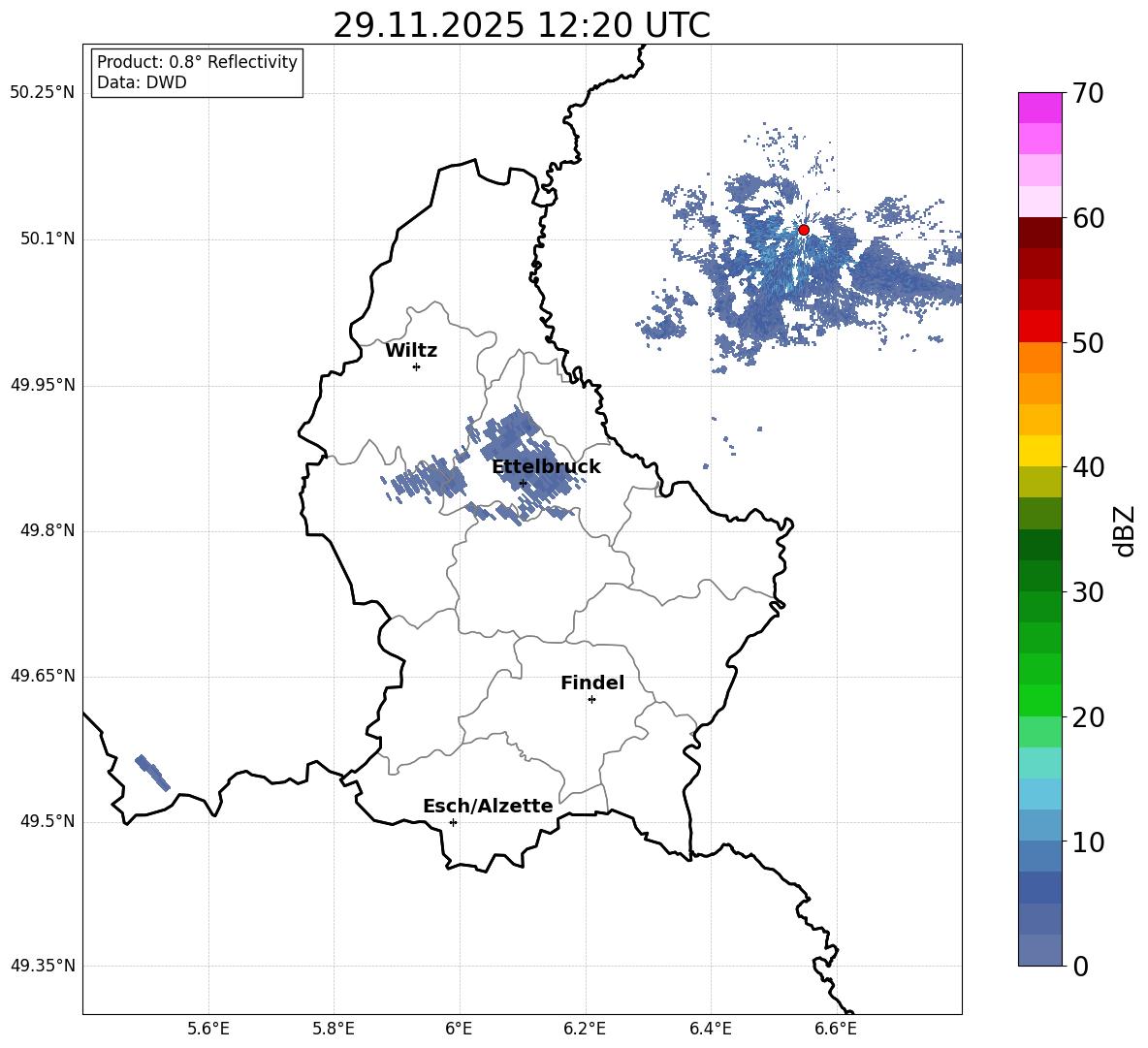Screen dimensions: 1148x1048
Task: Click the 5.8°E longitude label
Action: (334, 1029)
